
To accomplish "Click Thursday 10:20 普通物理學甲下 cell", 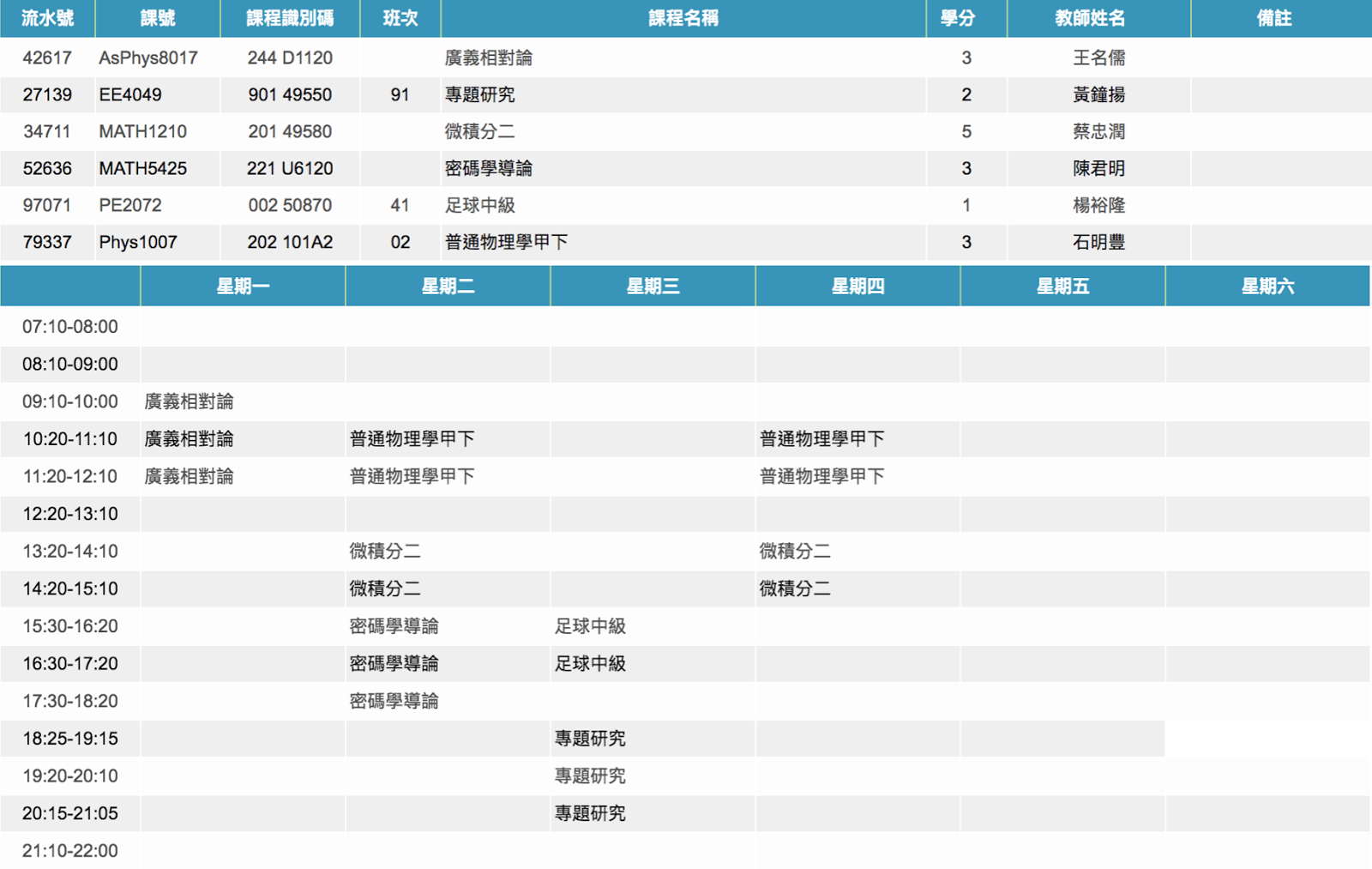I will [x=821, y=439].
